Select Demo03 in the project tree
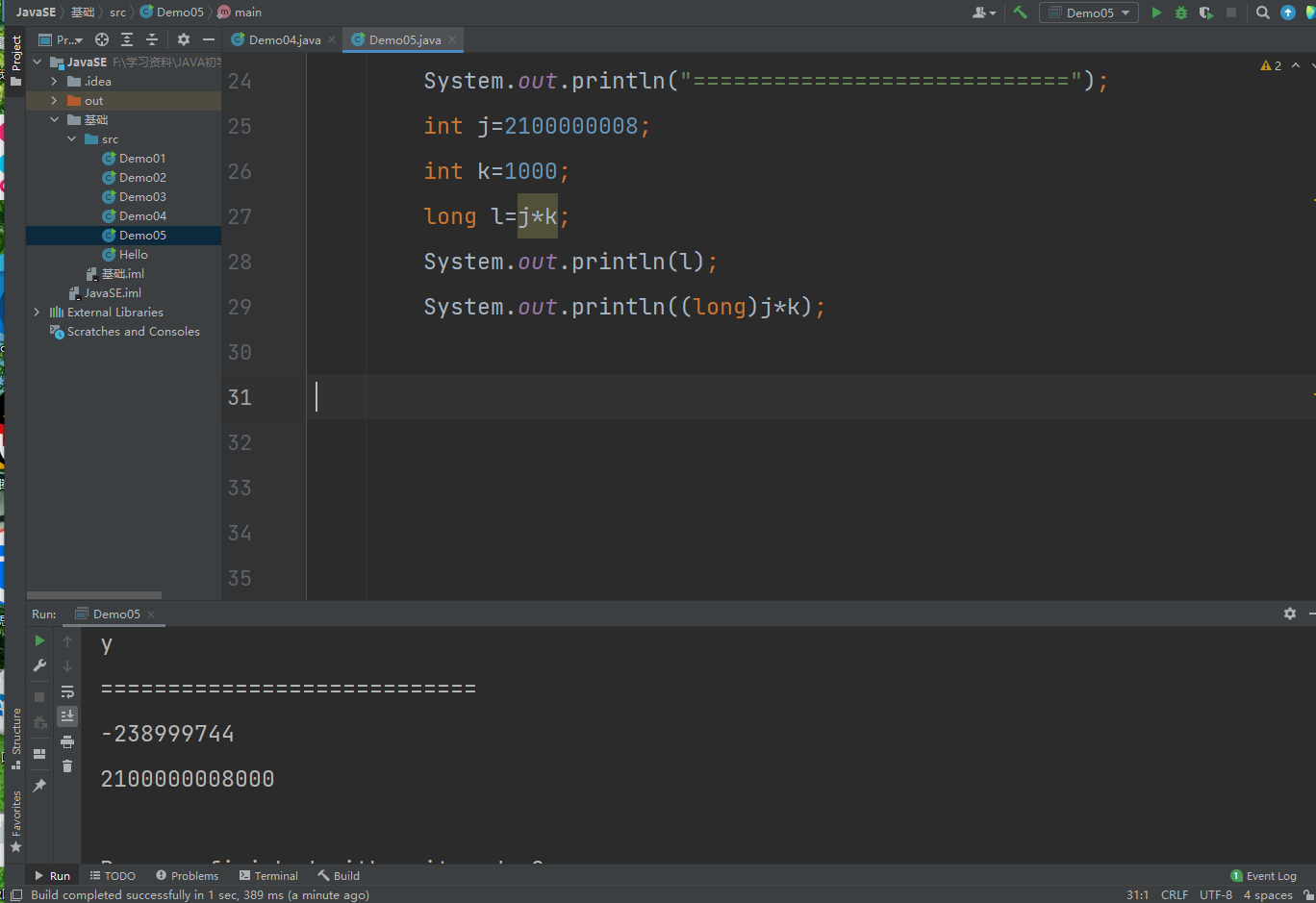Image resolution: width=1316 pixels, height=903 pixels. pos(142,197)
